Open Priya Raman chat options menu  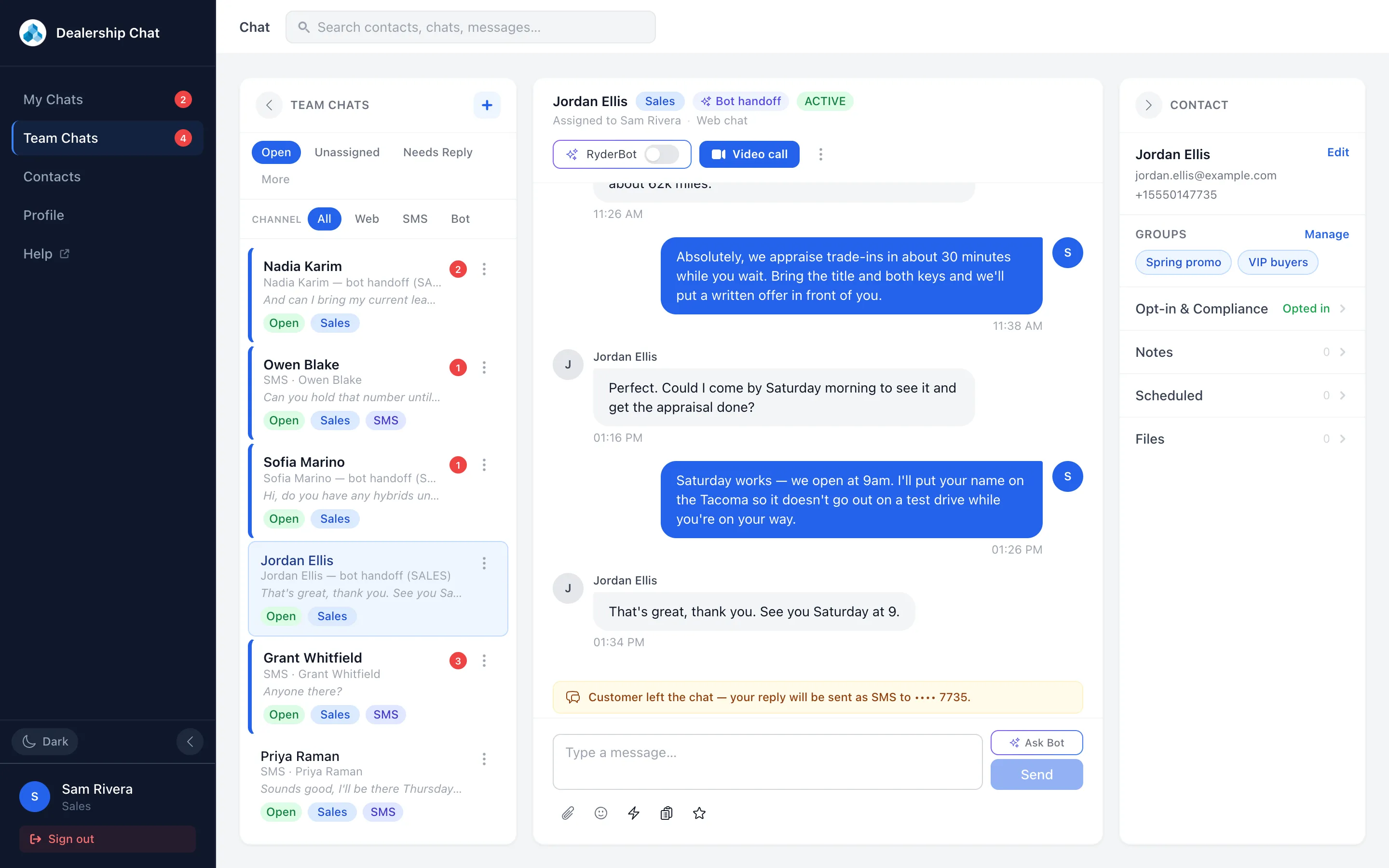pos(484,759)
